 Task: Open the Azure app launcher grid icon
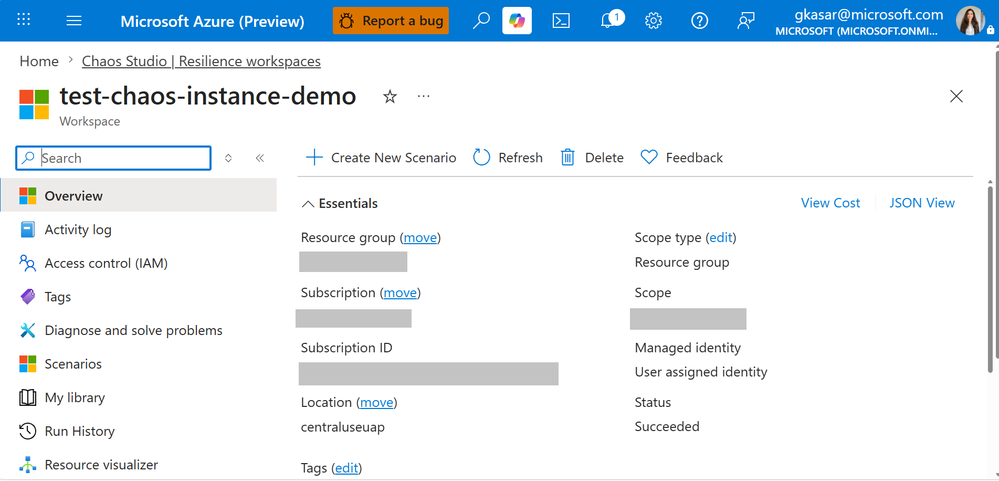[x=24, y=20]
